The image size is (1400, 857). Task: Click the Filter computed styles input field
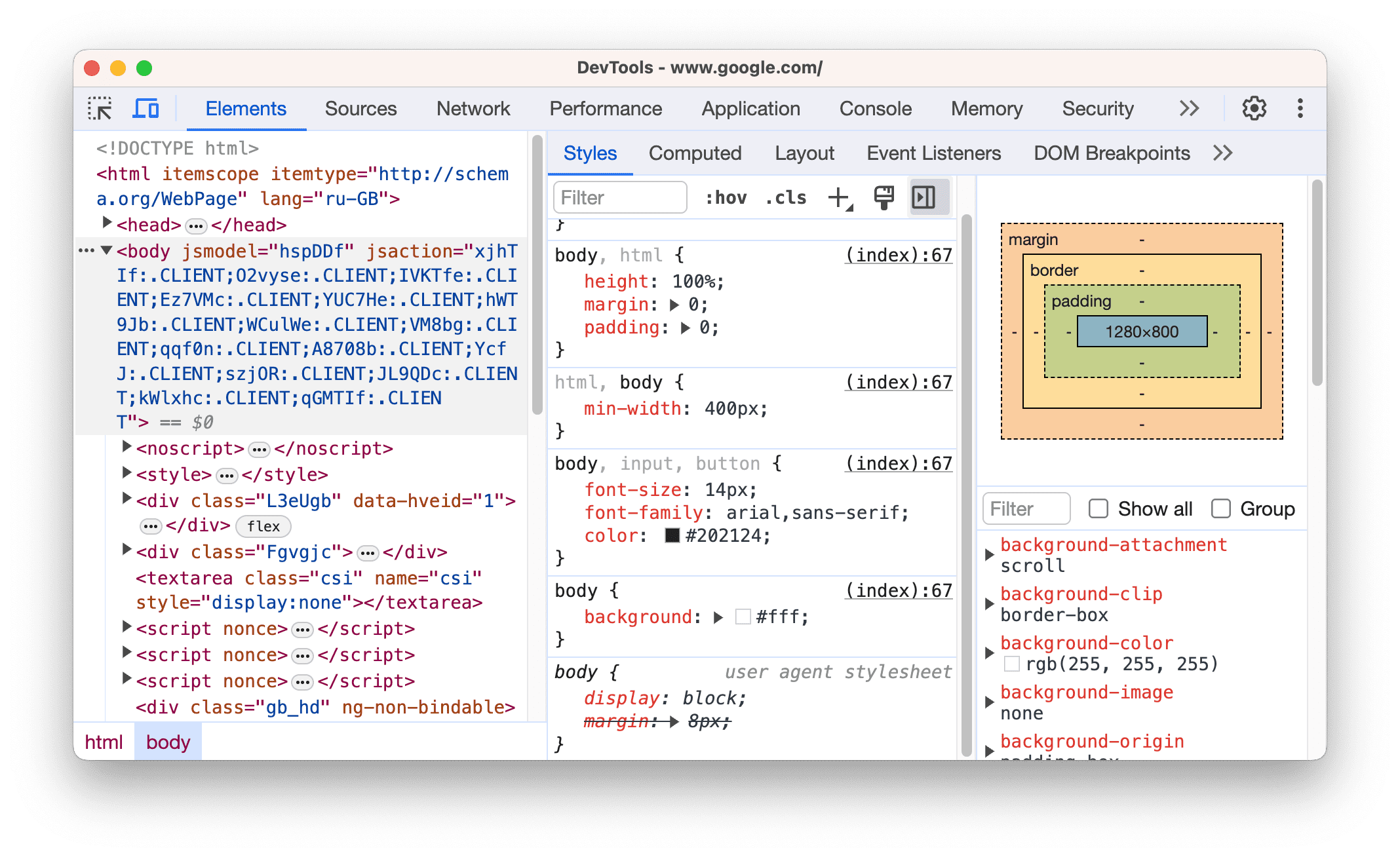[1025, 508]
